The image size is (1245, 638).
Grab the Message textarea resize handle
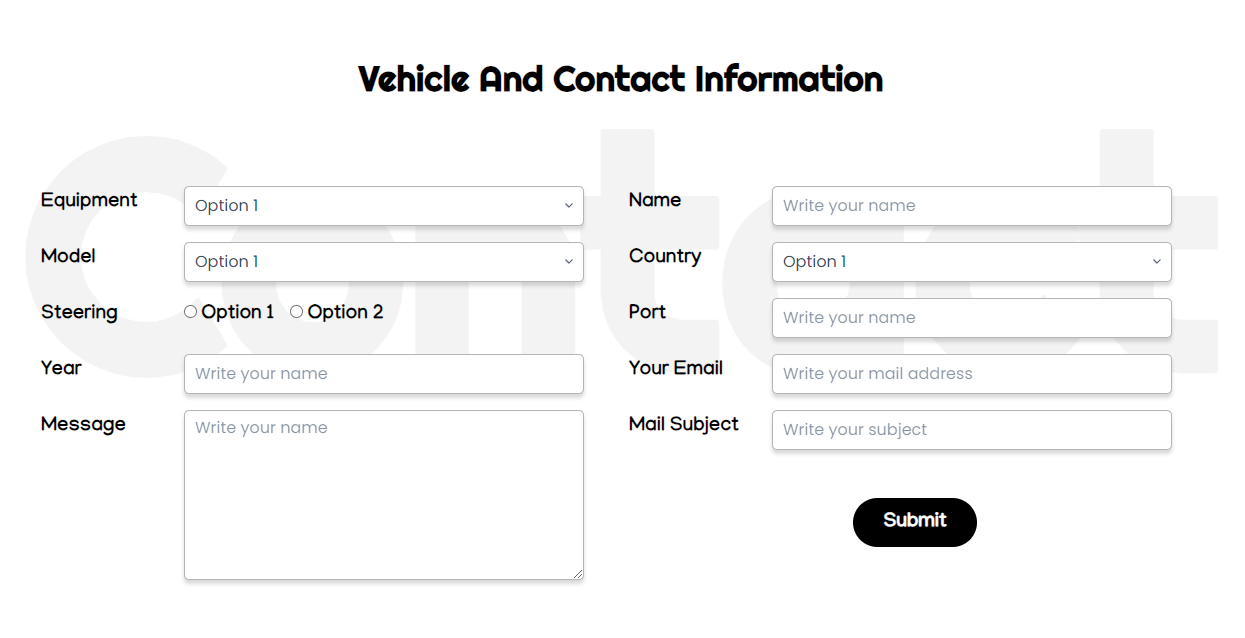click(577, 573)
